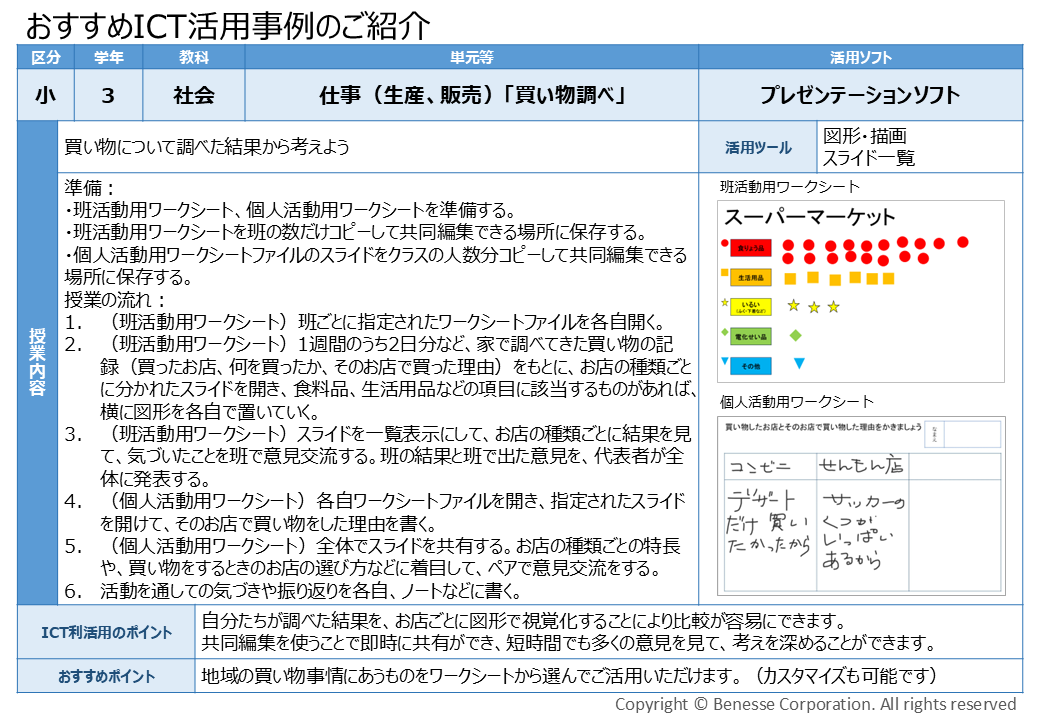This screenshot has width=1040, height=720.
Task: Click the red circle marker for 食りょう品
Action: [788, 245]
